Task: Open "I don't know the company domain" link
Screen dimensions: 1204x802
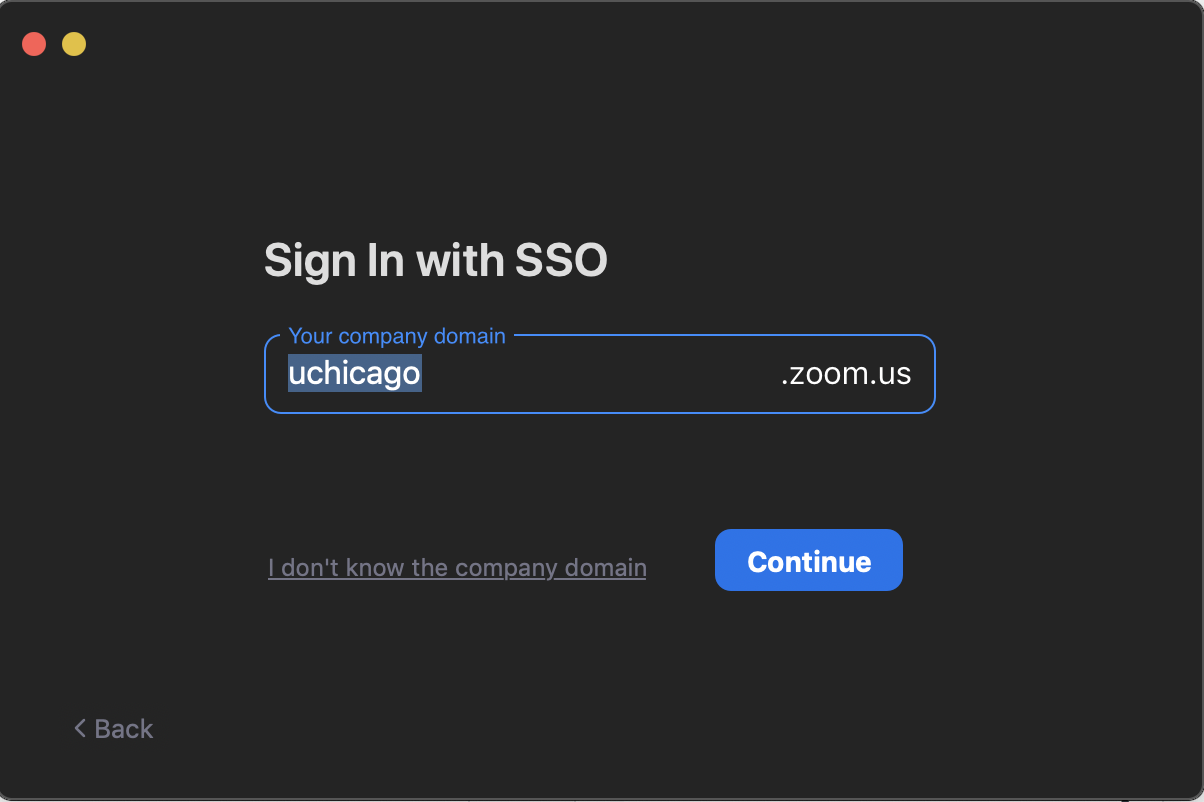Action: coord(457,568)
